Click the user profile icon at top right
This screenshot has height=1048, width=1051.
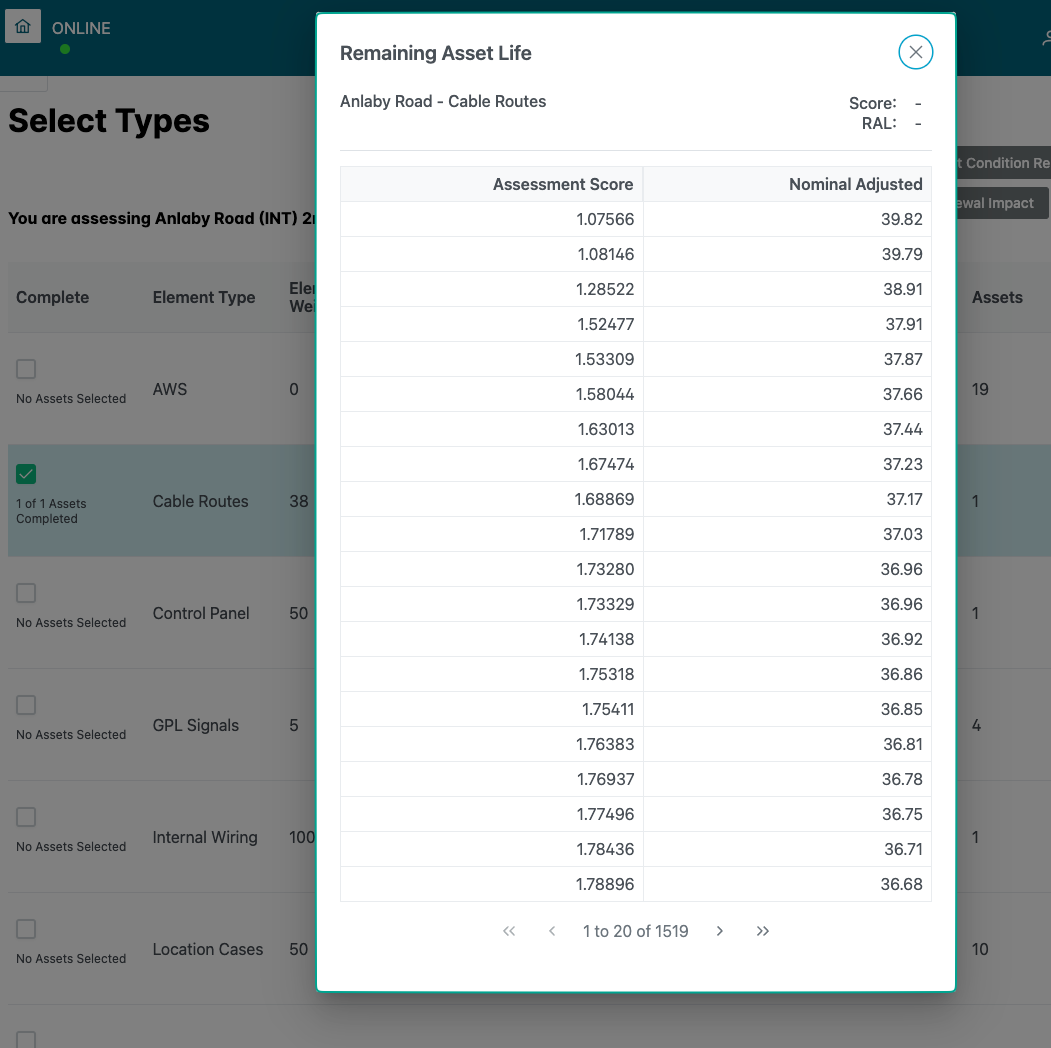[1045, 38]
